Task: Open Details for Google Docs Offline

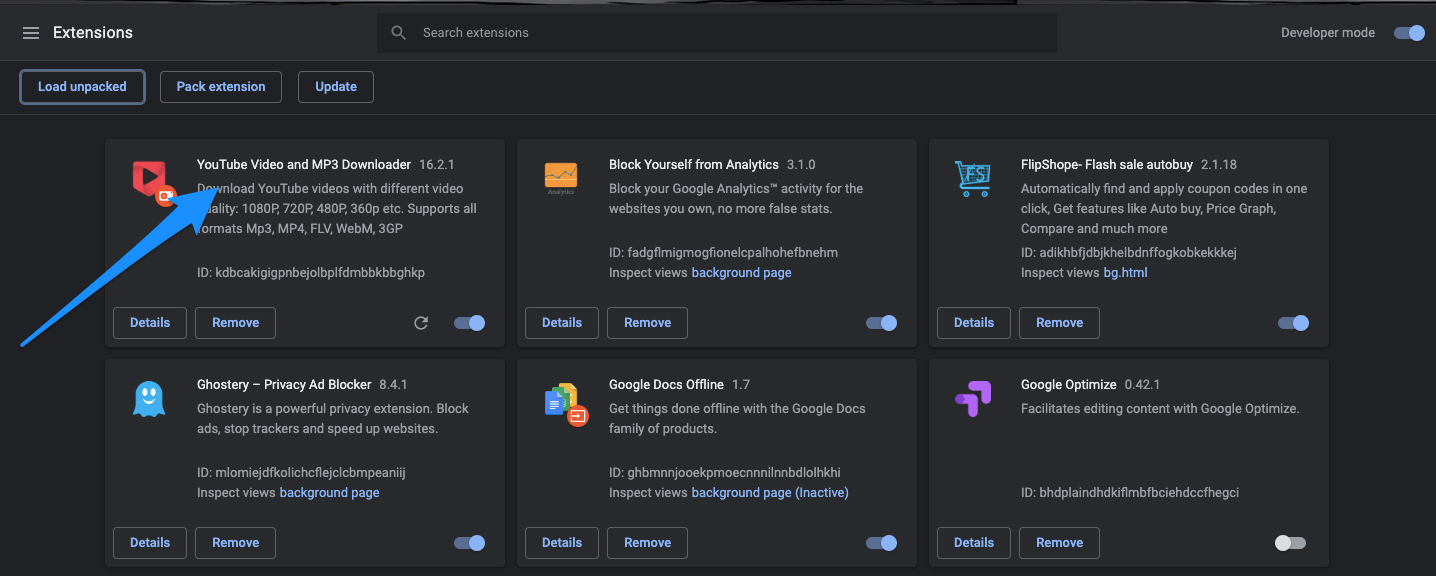Action: [562, 543]
